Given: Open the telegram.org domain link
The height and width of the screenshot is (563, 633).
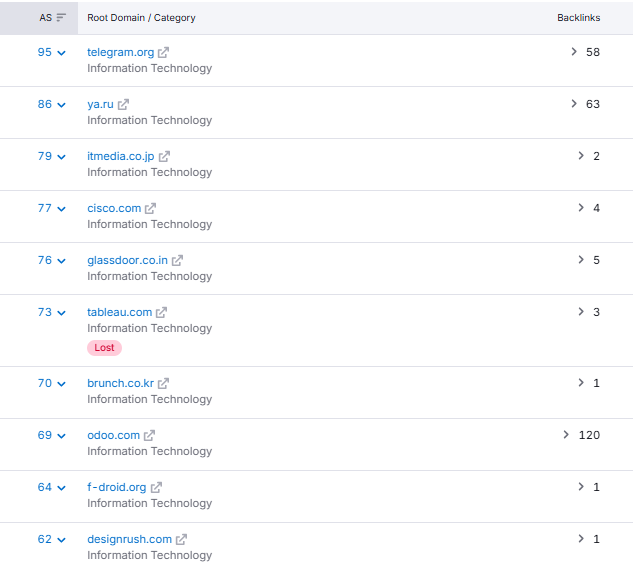Looking at the screenshot, I should click(121, 52).
